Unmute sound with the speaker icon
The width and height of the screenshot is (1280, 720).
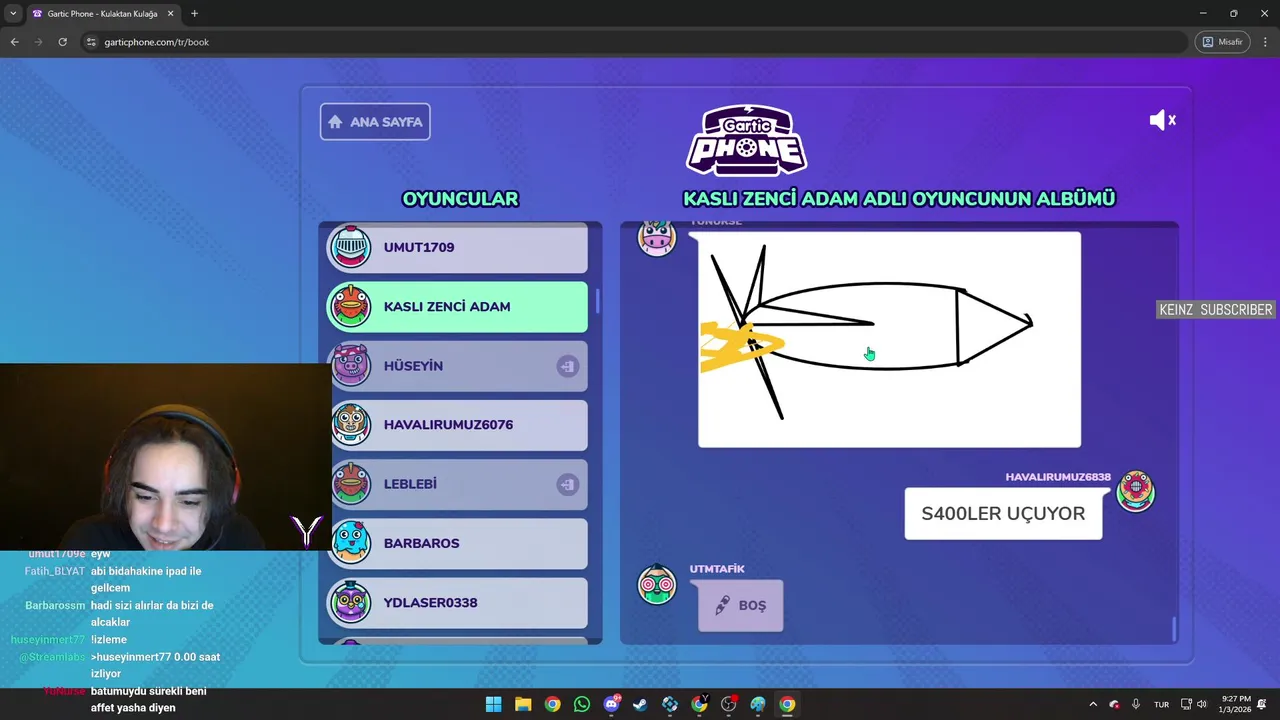(1162, 120)
